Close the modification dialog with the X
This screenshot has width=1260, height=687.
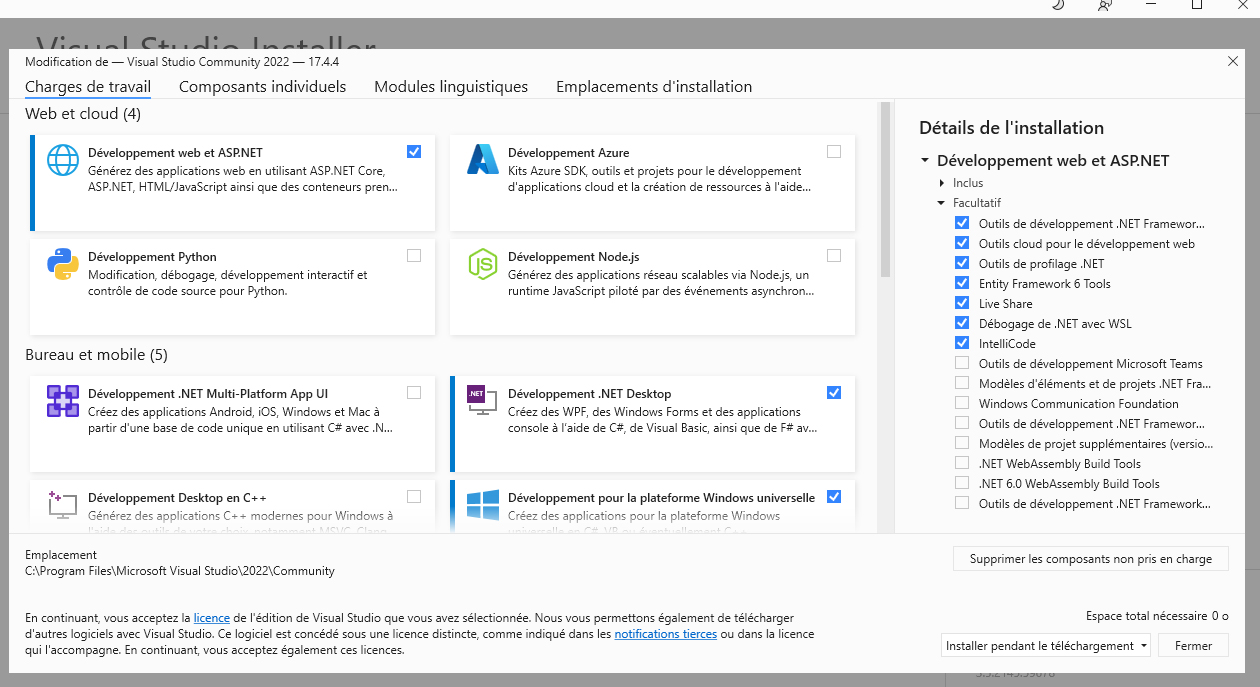coord(1232,61)
